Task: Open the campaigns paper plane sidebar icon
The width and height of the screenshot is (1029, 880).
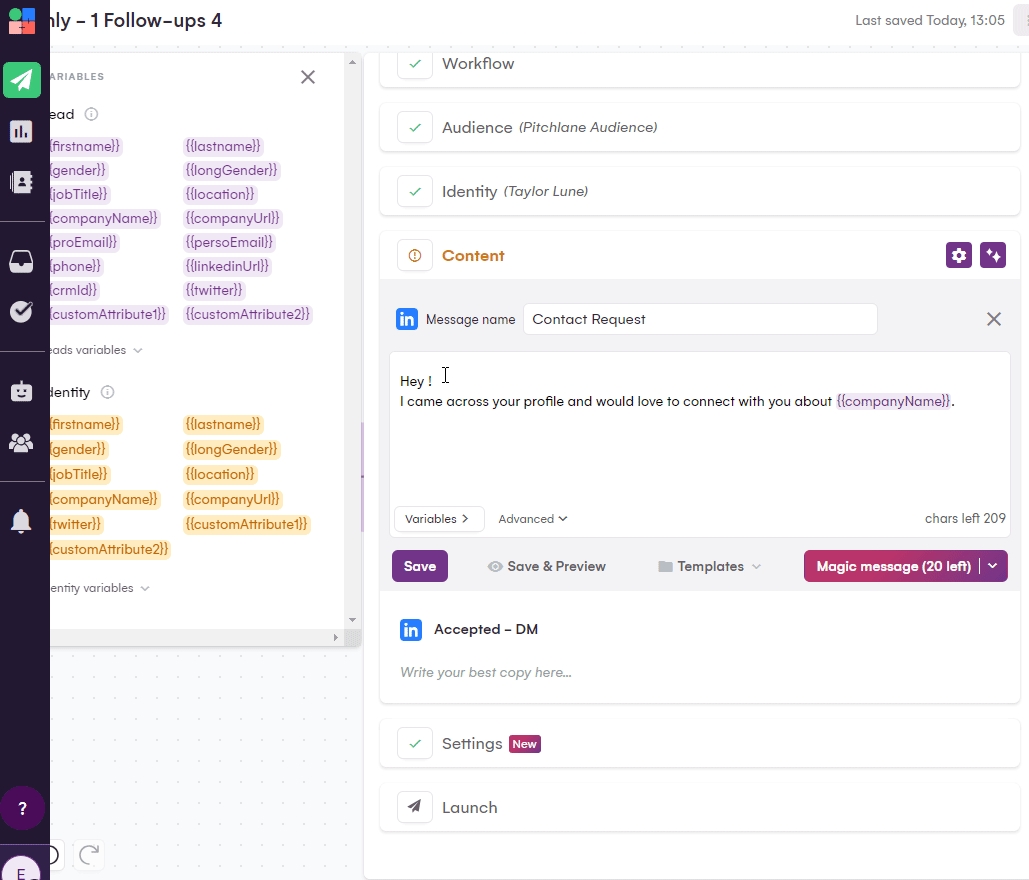Action: tap(21, 80)
